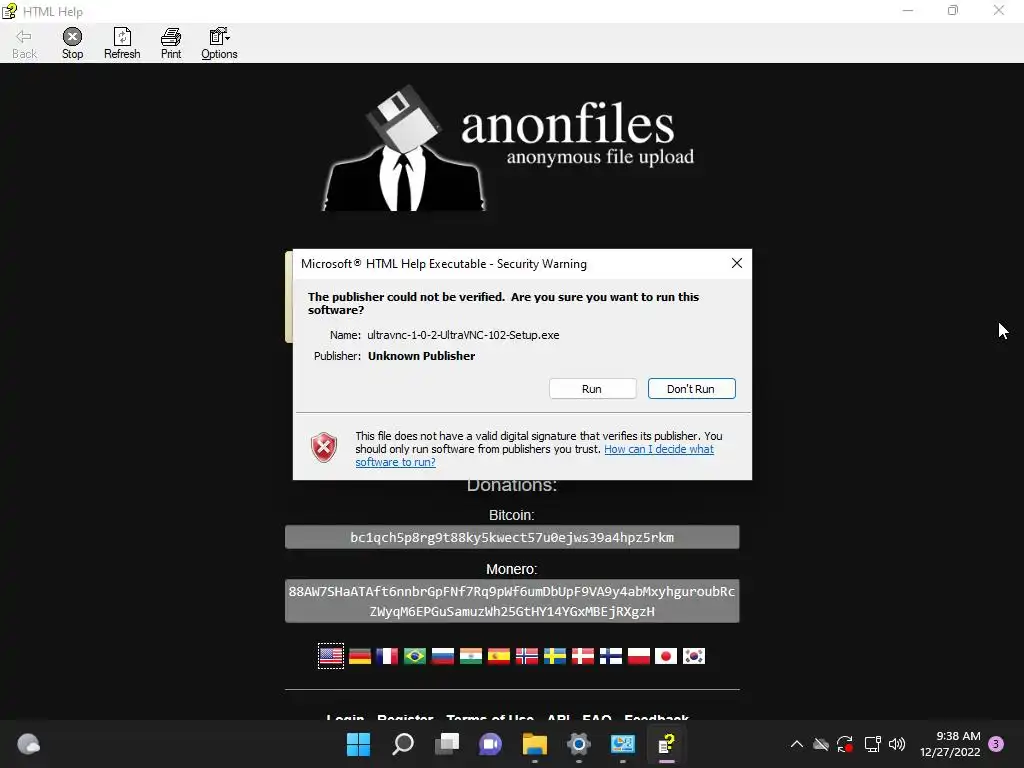Screen dimensions: 1024x768
Task: Click the red shield warning icon
Action: (x=324, y=447)
